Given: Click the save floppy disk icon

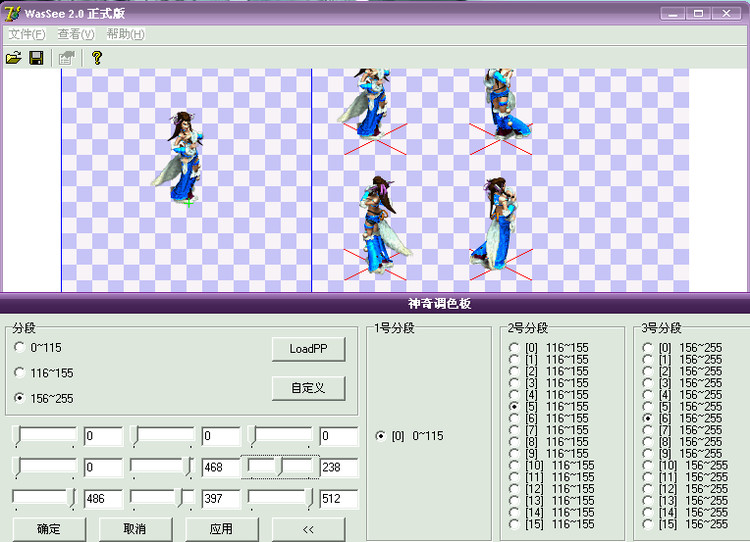Looking at the screenshot, I should [x=36, y=58].
